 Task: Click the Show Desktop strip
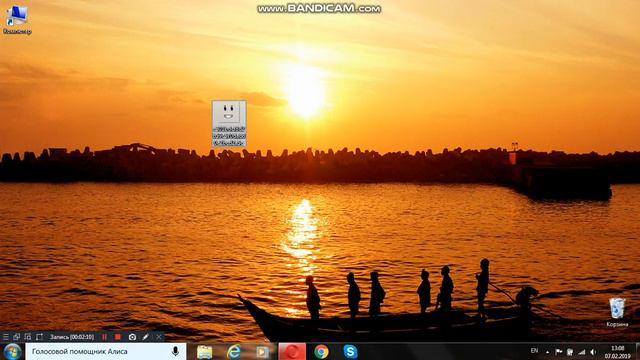pos(637,351)
